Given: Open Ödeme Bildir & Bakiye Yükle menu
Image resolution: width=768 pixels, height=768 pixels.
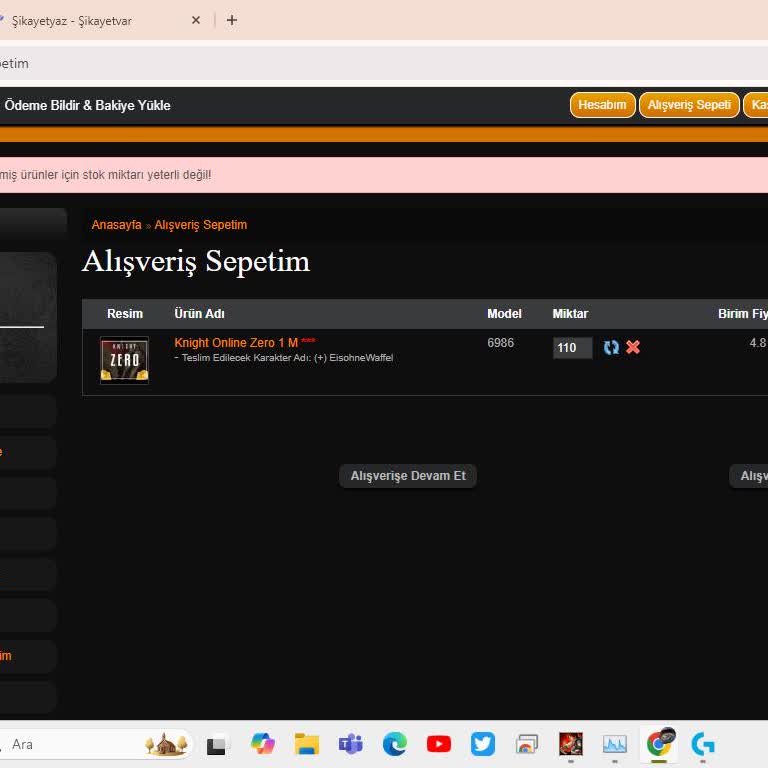Looking at the screenshot, I should [x=87, y=105].
